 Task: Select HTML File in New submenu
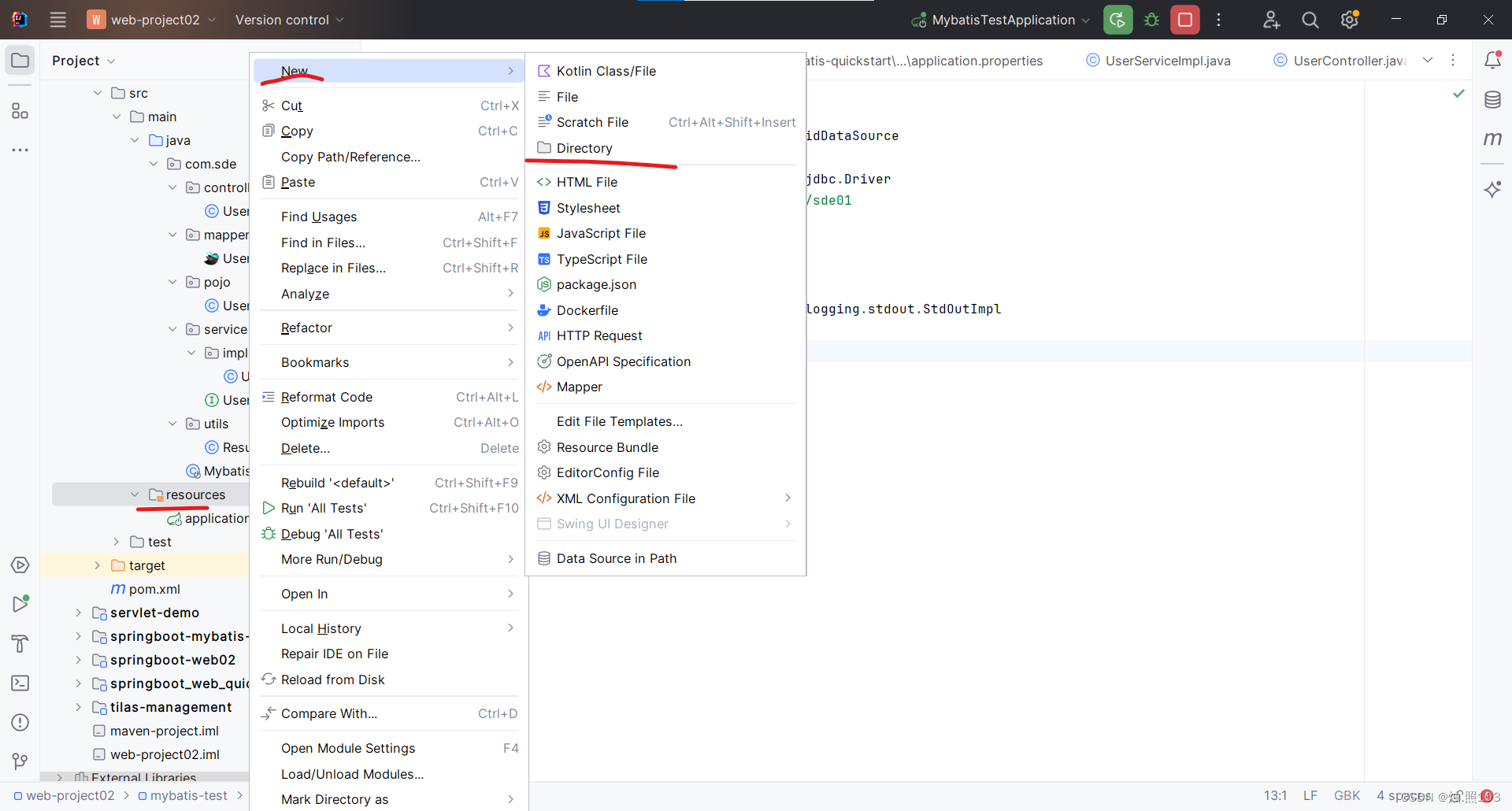pyautogui.click(x=665, y=182)
